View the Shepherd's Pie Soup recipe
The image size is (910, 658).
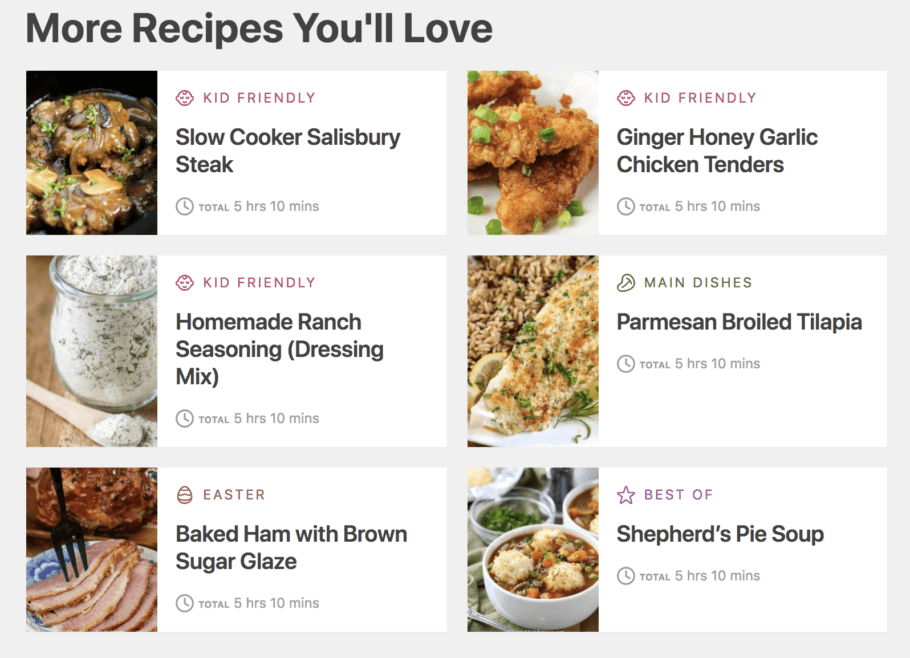pos(720,534)
